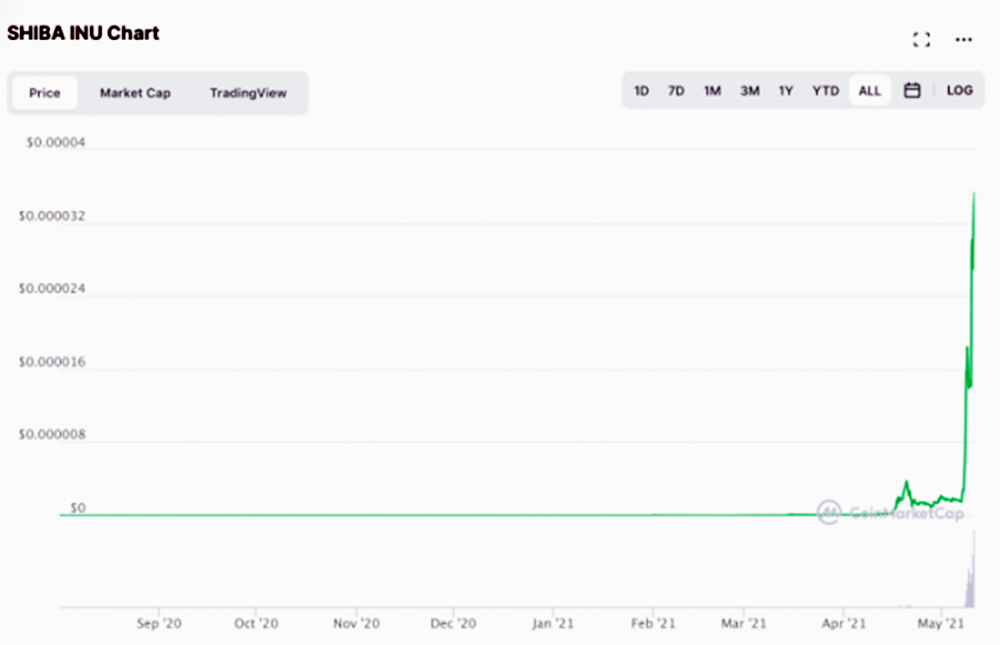This screenshot has width=1000, height=645.
Task: Select YTD time range
Action: (826, 91)
